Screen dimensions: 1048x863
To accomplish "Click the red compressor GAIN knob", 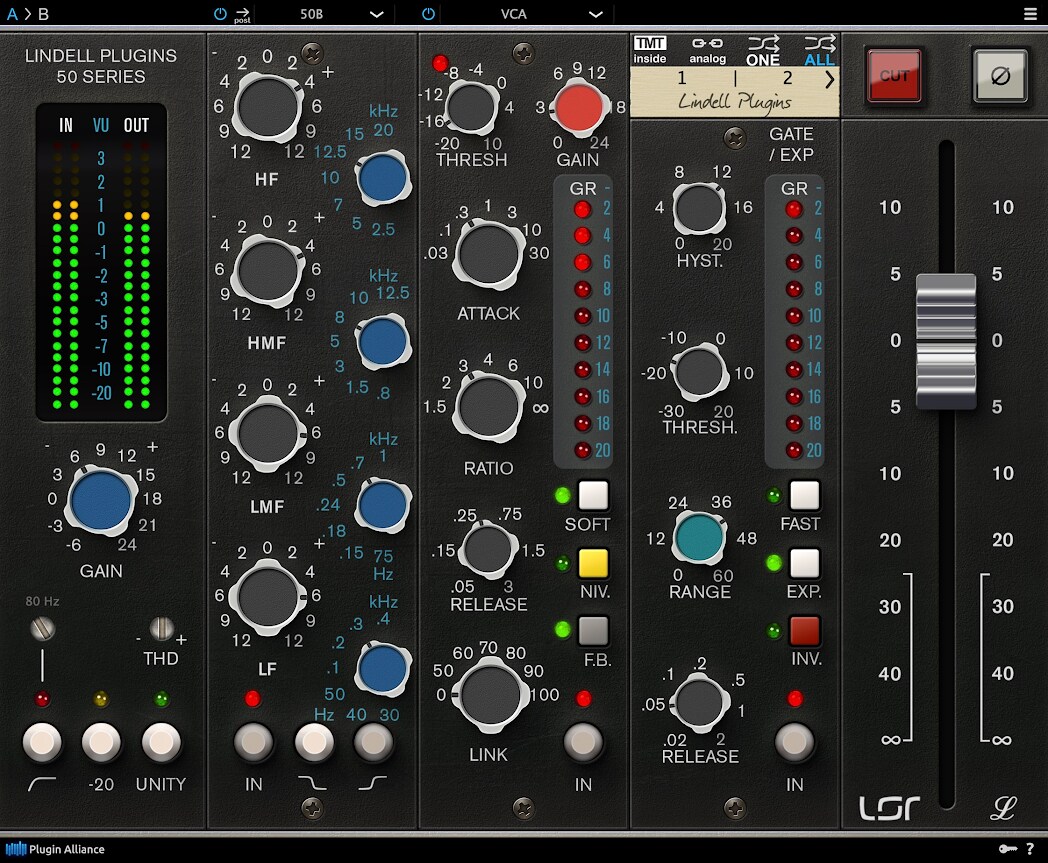I will 579,107.
